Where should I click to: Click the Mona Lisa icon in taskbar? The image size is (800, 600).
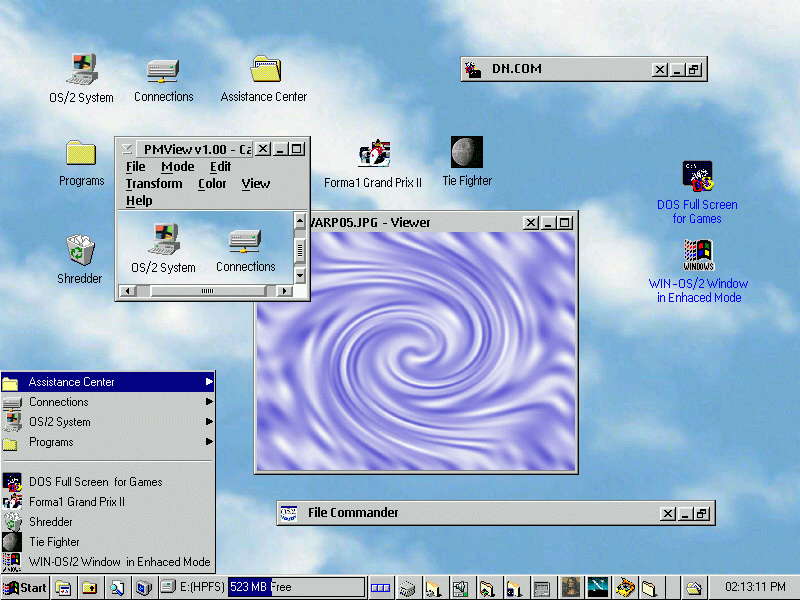[571, 587]
